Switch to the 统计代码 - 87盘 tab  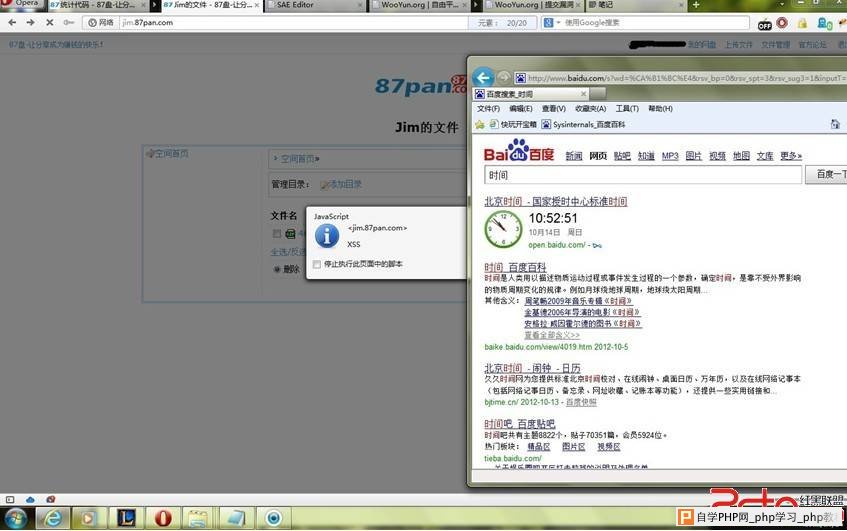(x=98, y=5)
